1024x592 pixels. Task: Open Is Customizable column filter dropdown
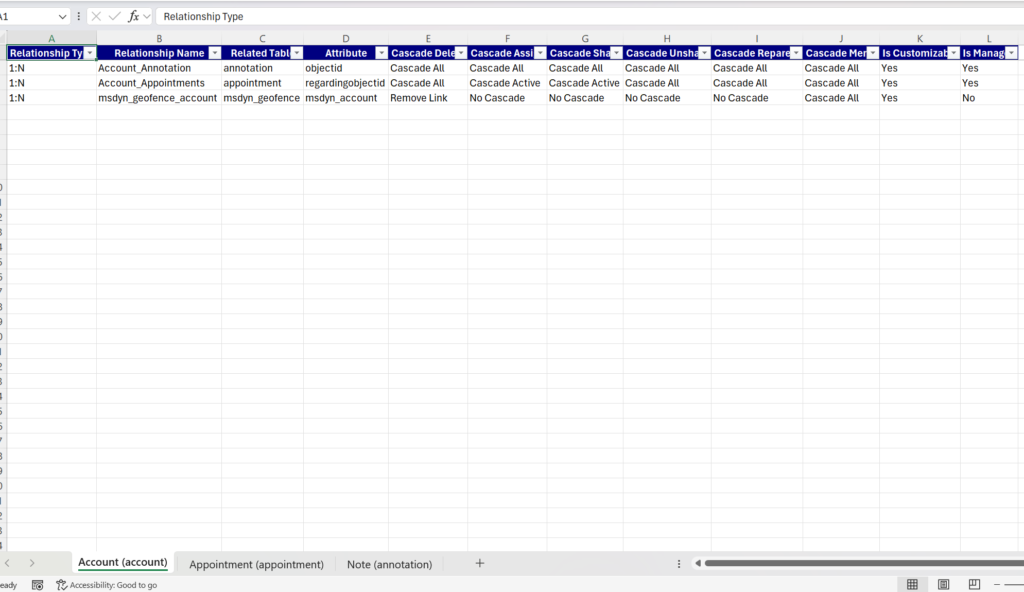tap(952, 53)
